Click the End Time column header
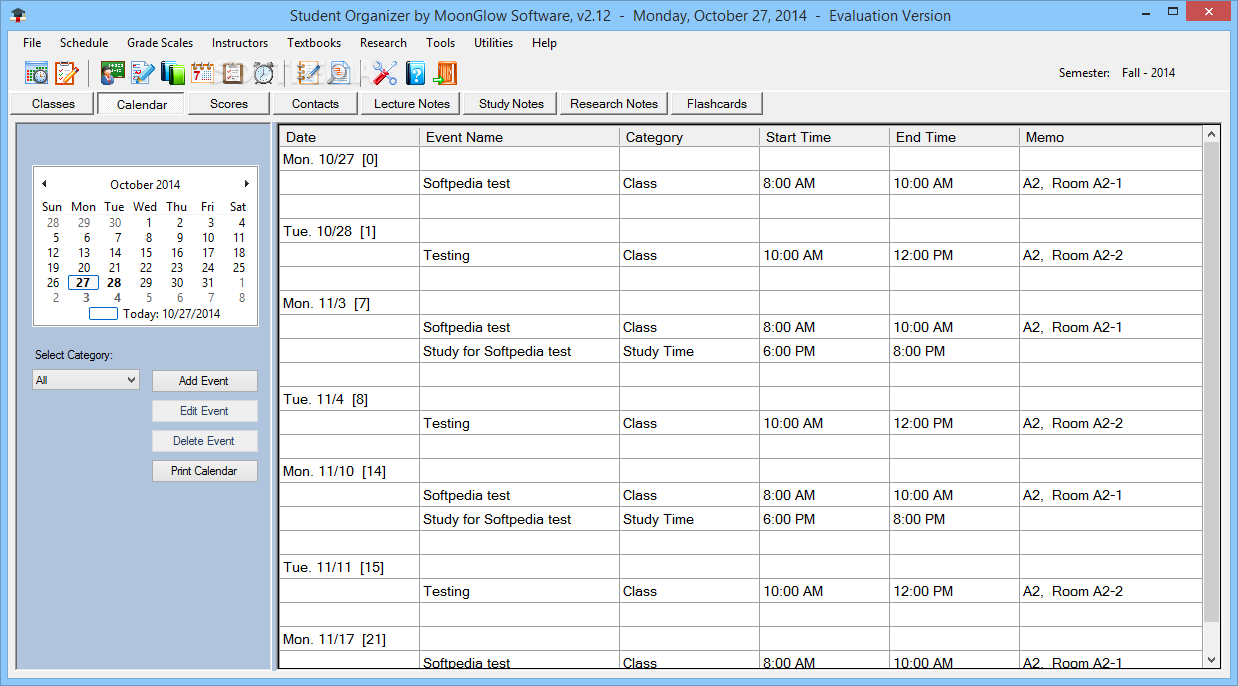 pyautogui.click(x=954, y=137)
